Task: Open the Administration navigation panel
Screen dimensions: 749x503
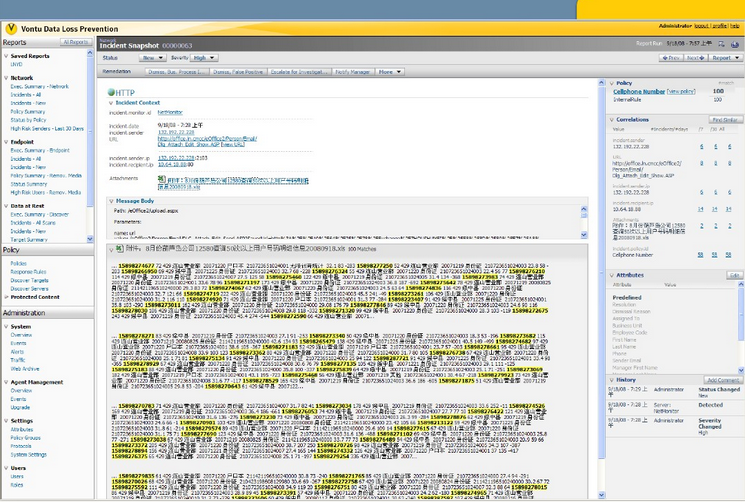Action: tap(24, 313)
